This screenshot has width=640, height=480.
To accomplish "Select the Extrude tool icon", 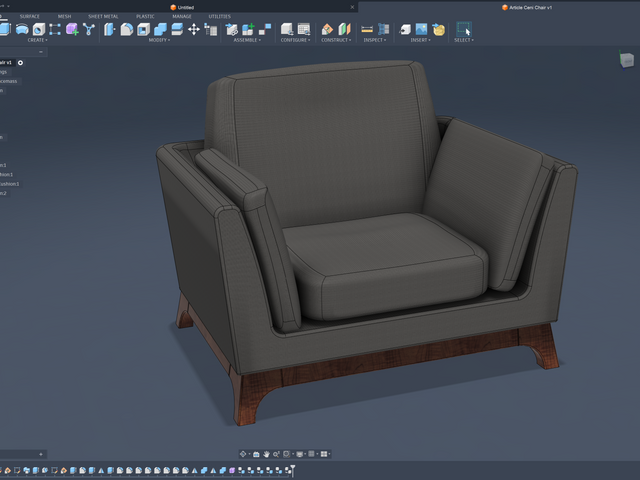I will coord(4,29).
